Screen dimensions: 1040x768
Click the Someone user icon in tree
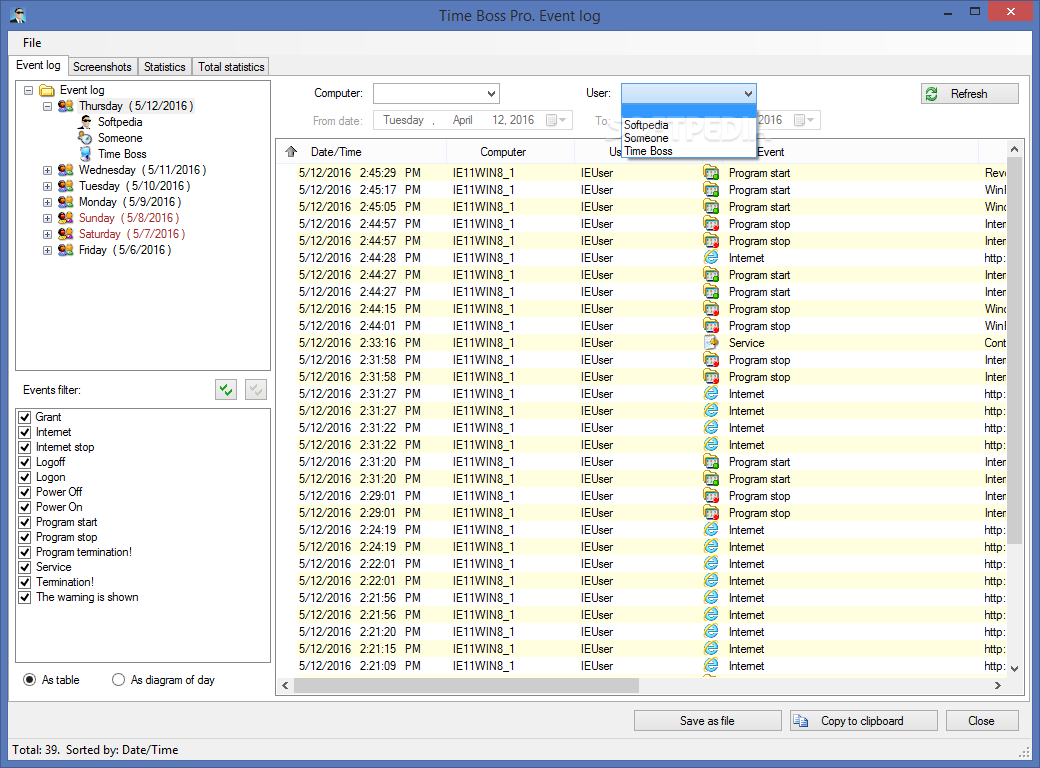(x=85, y=138)
